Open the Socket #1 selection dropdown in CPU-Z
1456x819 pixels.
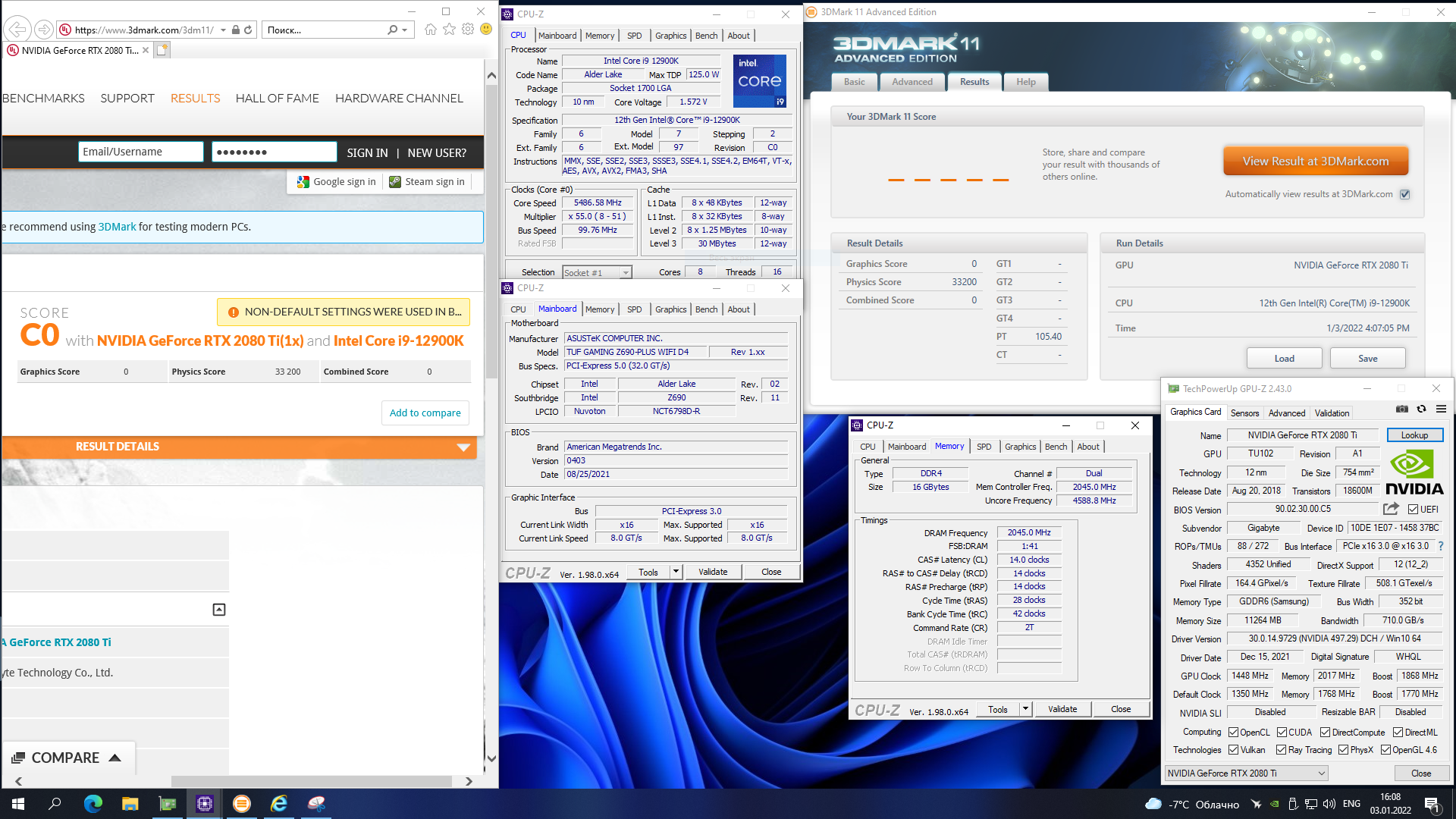tap(597, 272)
